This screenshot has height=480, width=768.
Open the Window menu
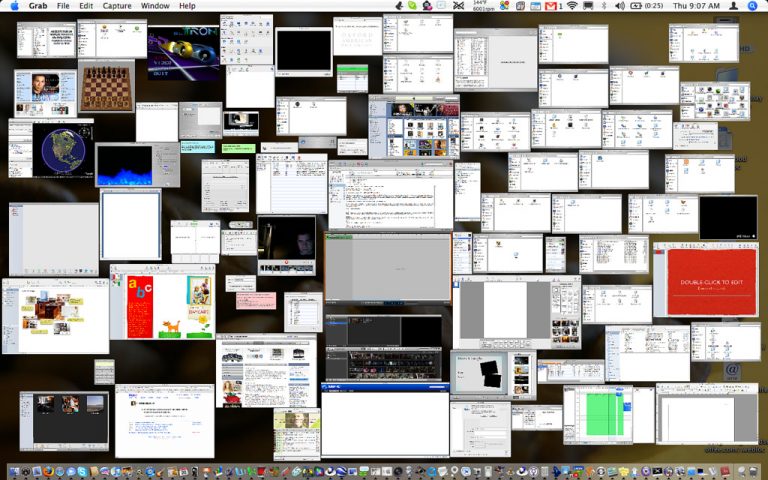tap(155, 6)
